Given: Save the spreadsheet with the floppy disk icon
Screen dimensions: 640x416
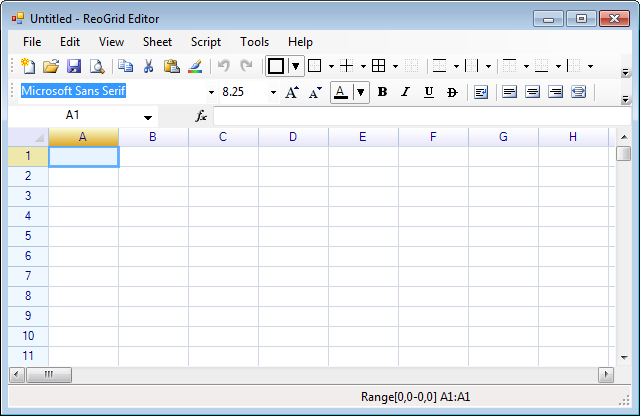Looking at the screenshot, I should click(74, 66).
